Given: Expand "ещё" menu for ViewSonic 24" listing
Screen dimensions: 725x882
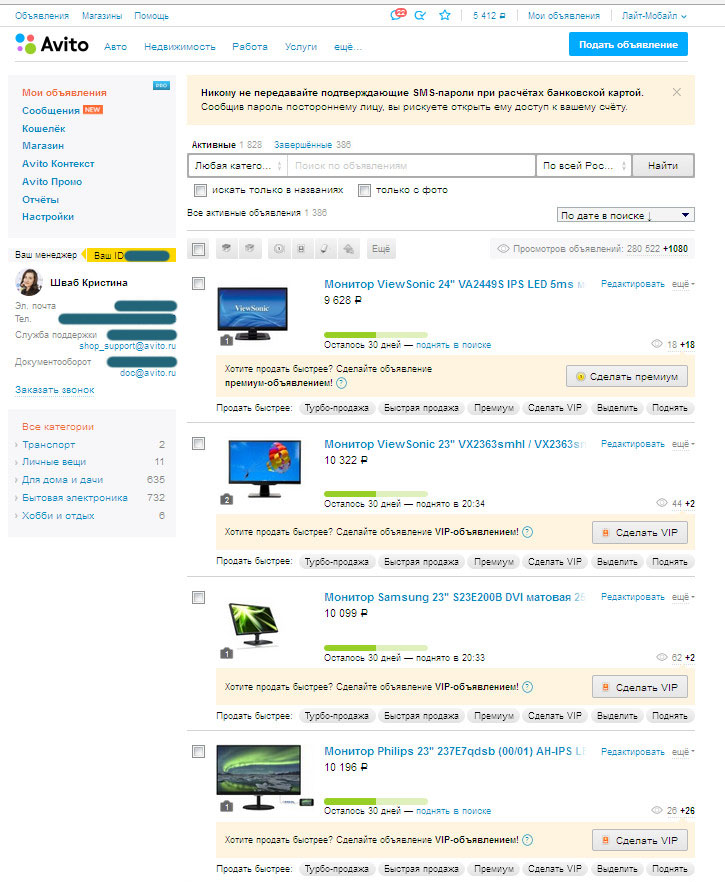Looking at the screenshot, I should coord(683,284).
